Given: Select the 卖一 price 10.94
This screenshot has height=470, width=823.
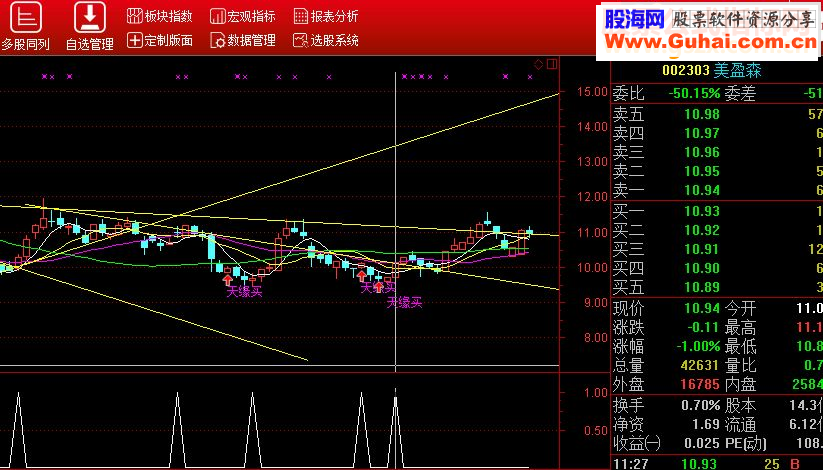Looking at the screenshot, I should coord(702,190).
